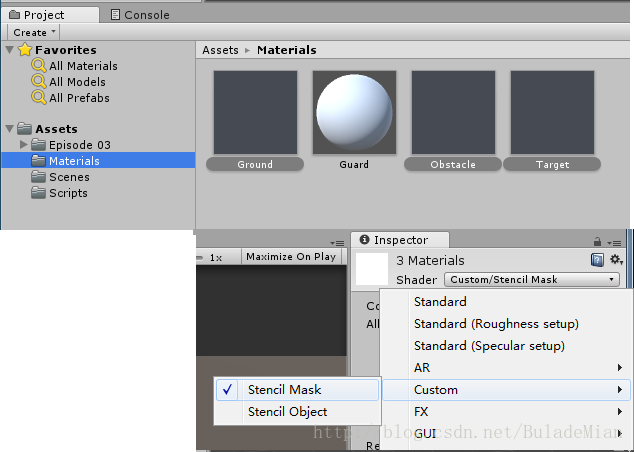Screen dimensions: 634x452
Task: Click the white material preview swatch
Action: click(372, 269)
